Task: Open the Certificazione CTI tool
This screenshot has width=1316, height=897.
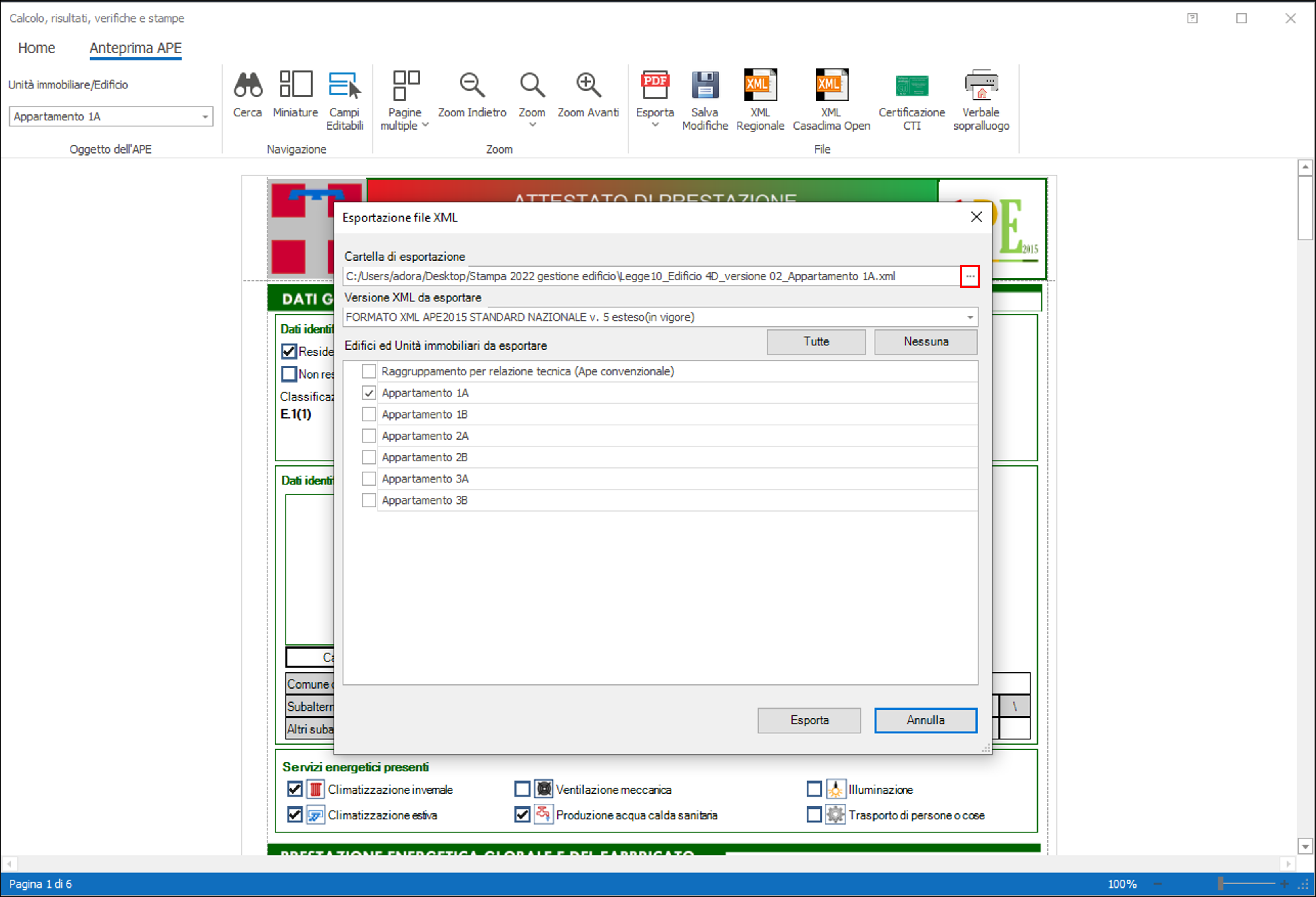Action: [x=911, y=85]
